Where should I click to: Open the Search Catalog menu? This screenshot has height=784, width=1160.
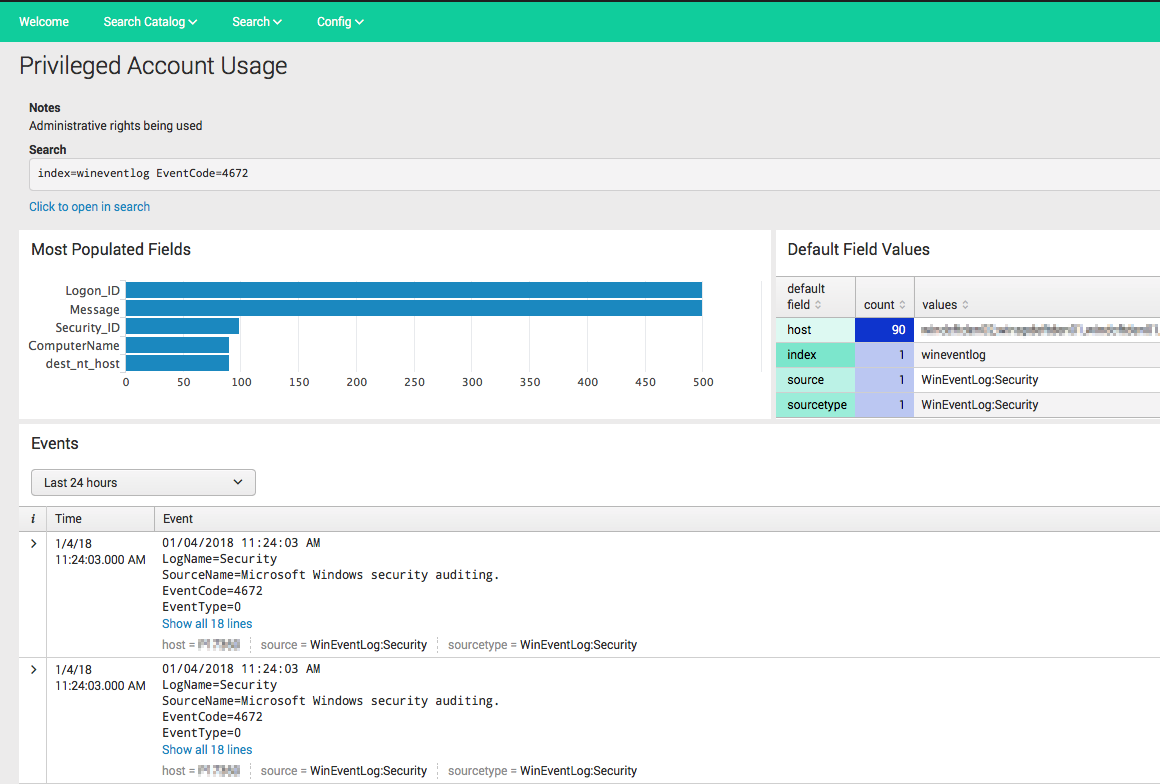(150, 21)
